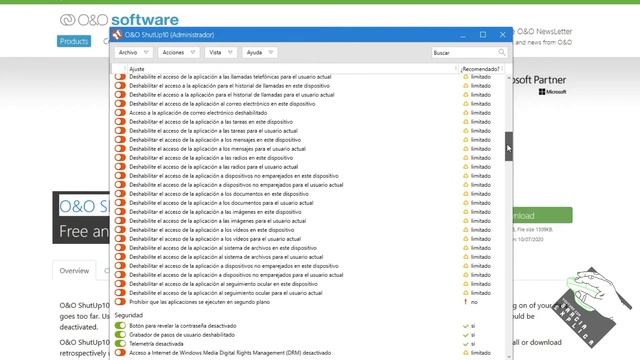Toggle 'tareas en este dispositivo' switch
Viewport: 640px width, 360px height.
pyautogui.click(x=120, y=122)
